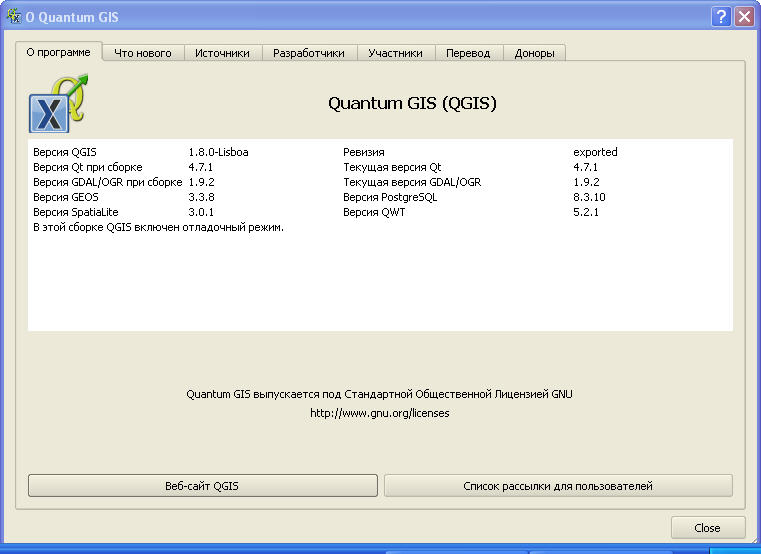Select the PostgreSQL value 8.3.10
This screenshot has width=761, height=554.
(x=589, y=197)
